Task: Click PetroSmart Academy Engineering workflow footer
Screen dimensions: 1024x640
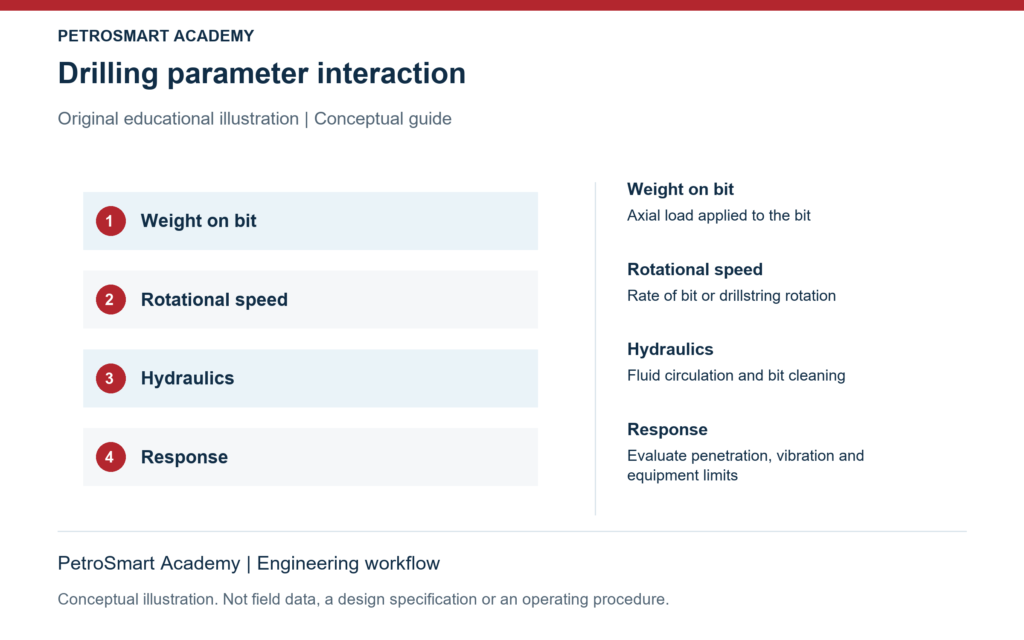Action: (x=248, y=563)
